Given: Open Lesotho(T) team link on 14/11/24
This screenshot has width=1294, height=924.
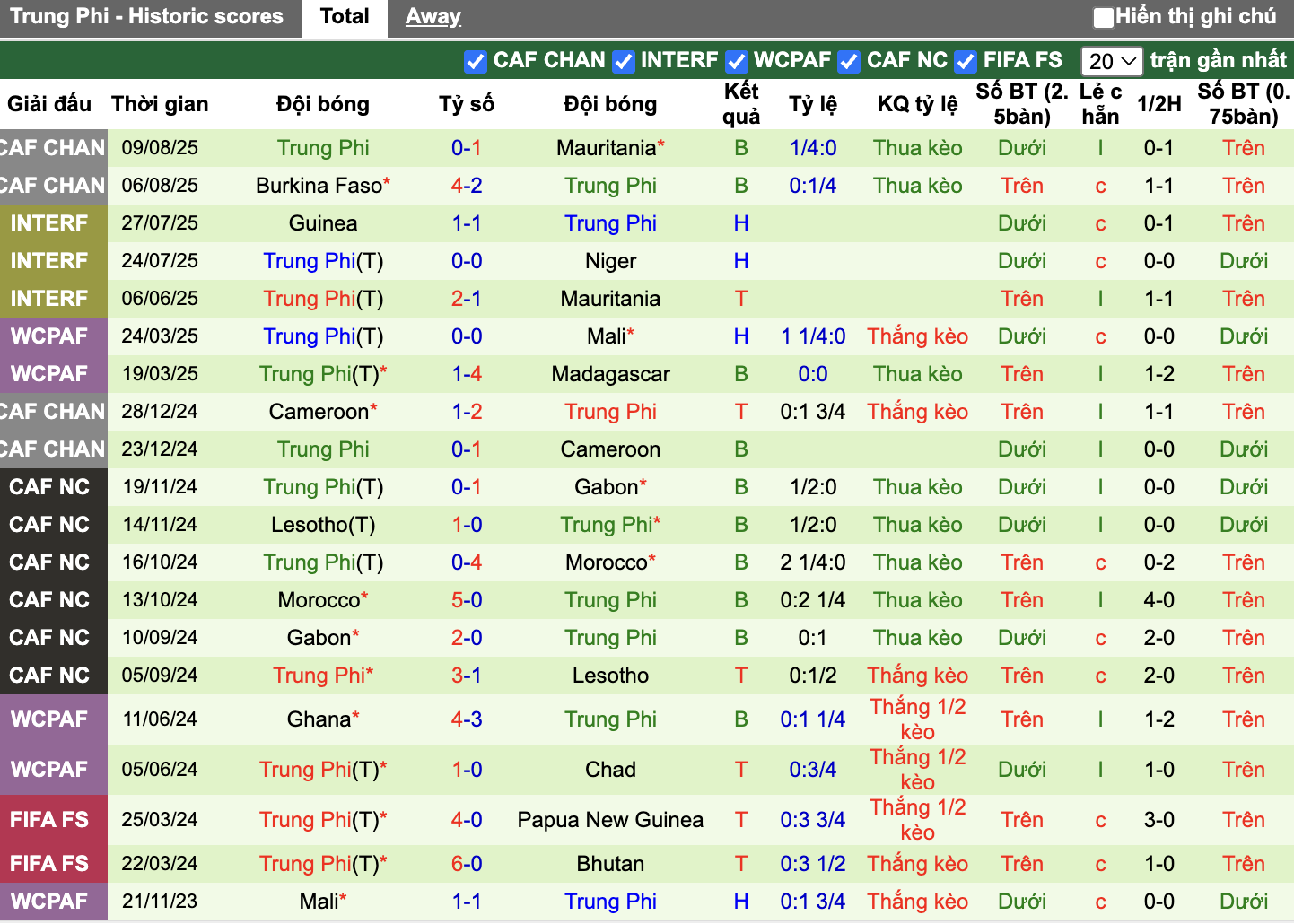Looking at the screenshot, I should pos(323,525).
